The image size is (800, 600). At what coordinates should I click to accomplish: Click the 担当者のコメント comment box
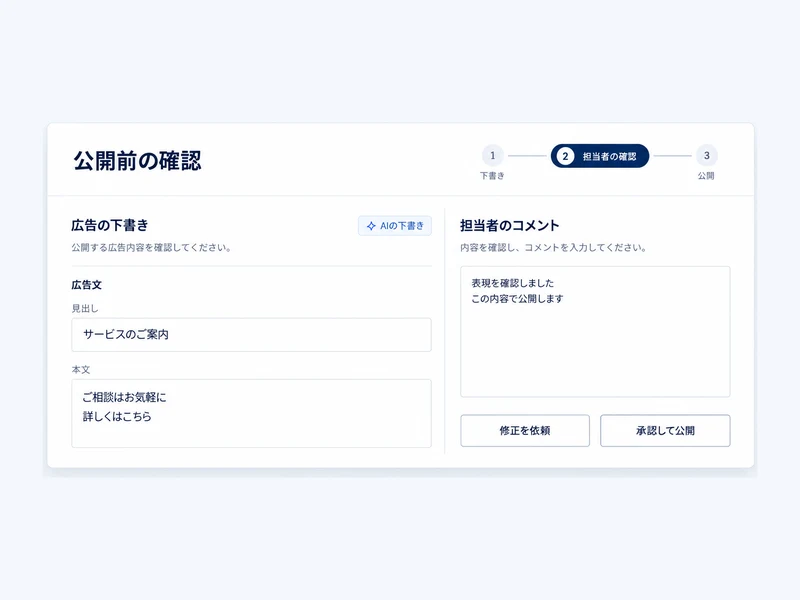pos(595,332)
